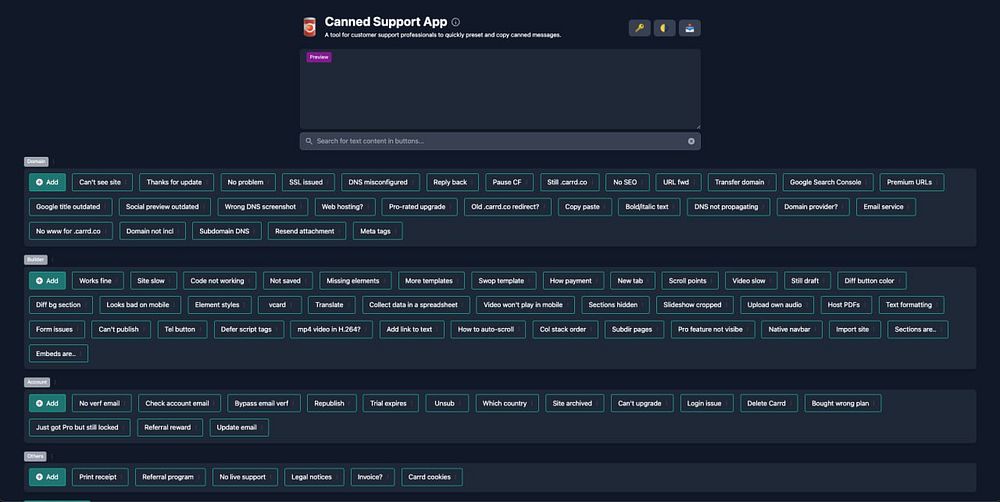Choose the "Pro-rated upgrade" message

[x=419, y=207]
